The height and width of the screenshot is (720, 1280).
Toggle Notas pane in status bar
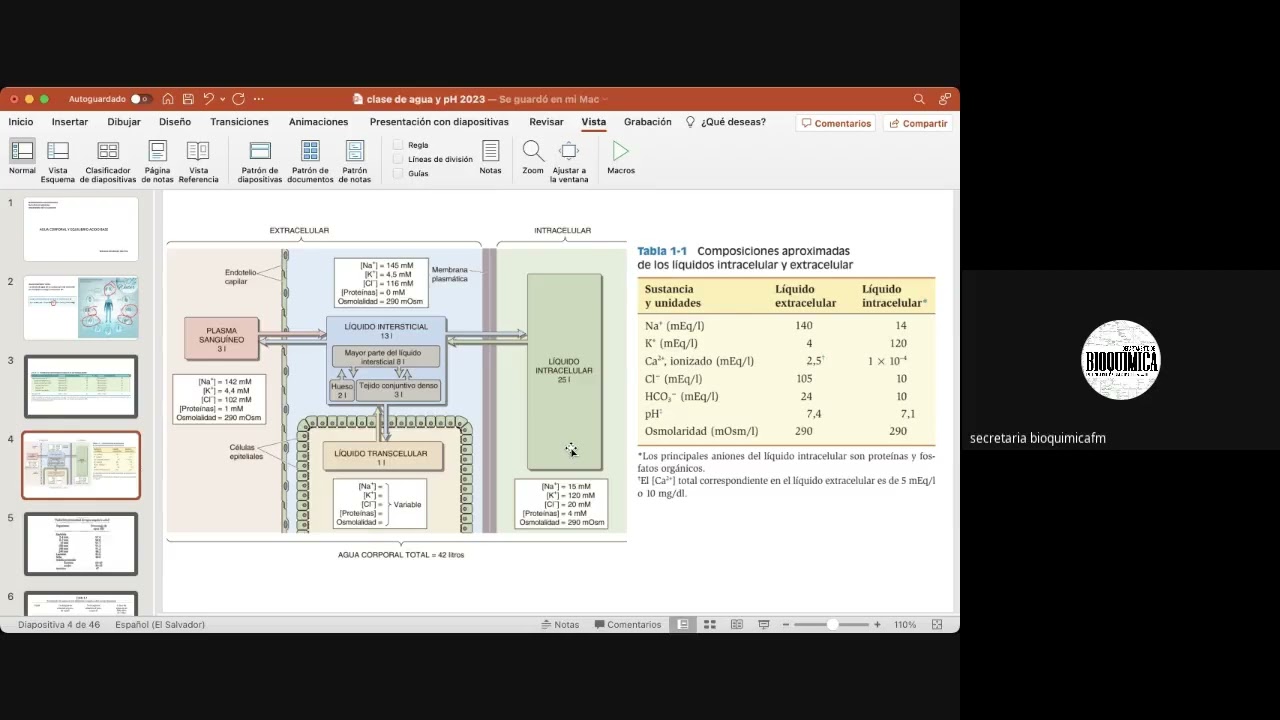560,624
